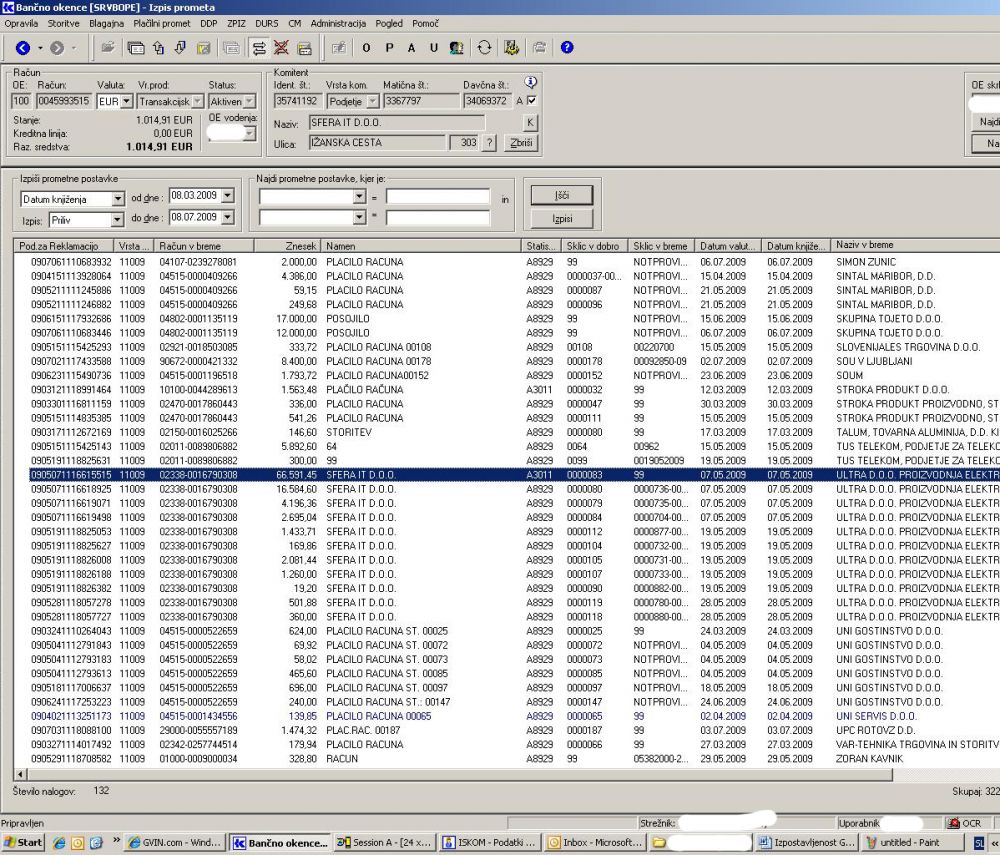
Task: Click the blue info icon in Komitent
Action: pyautogui.click(x=531, y=83)
